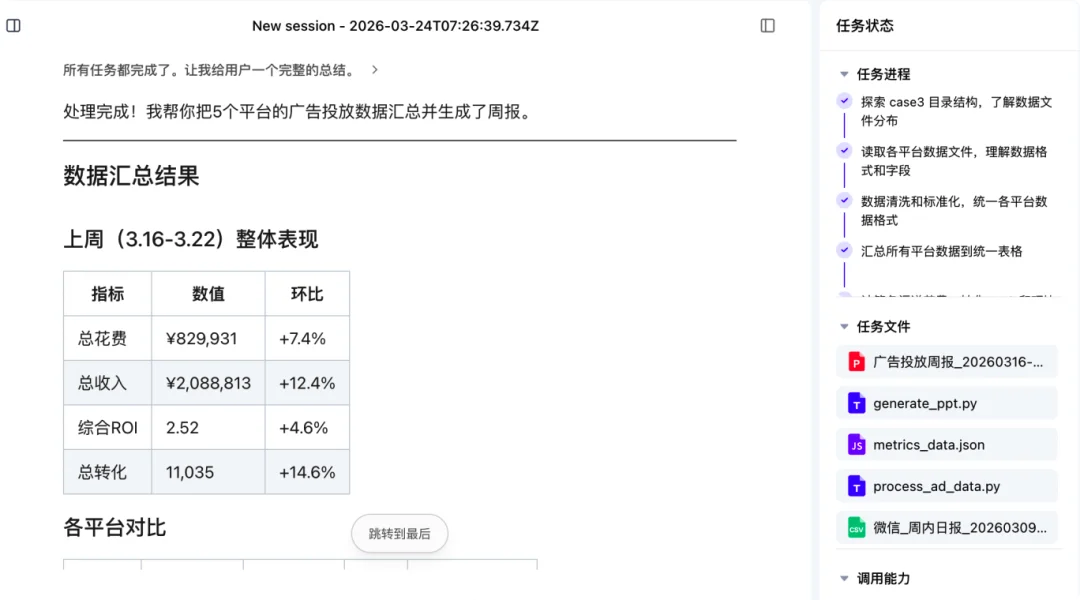Viewport: 1080px width, 600px height.
Task: Click the purple JS icon beside metrics_data.json
Action: pyautogui.click(x=857, y=444)
